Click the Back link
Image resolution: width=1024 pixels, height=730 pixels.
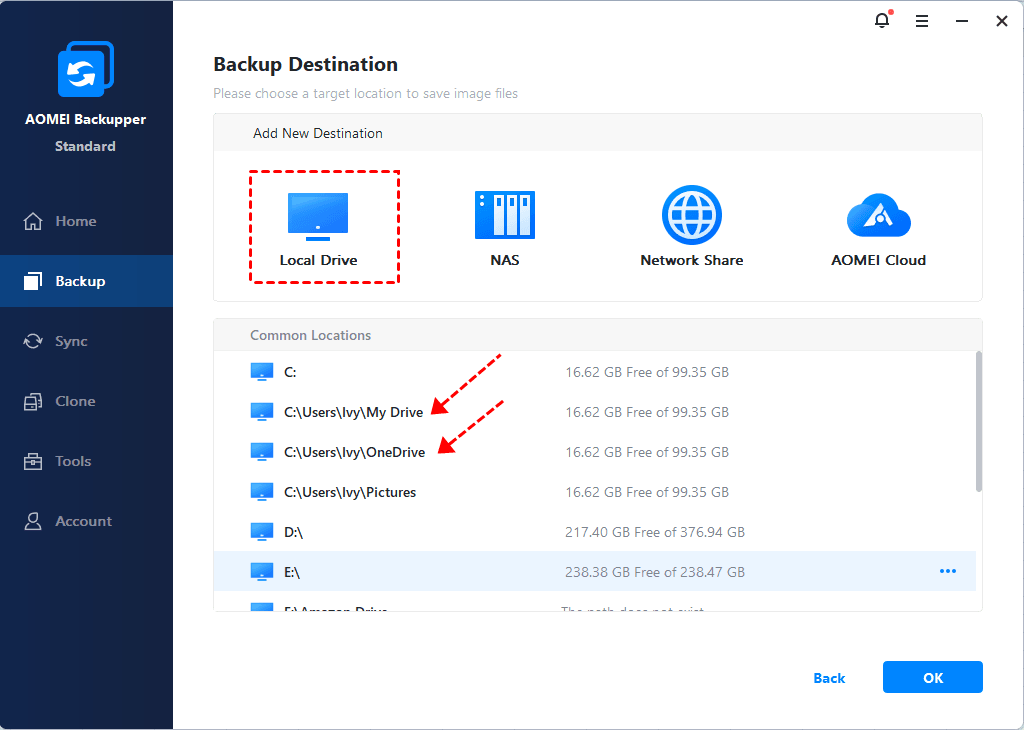pos(829,678)
